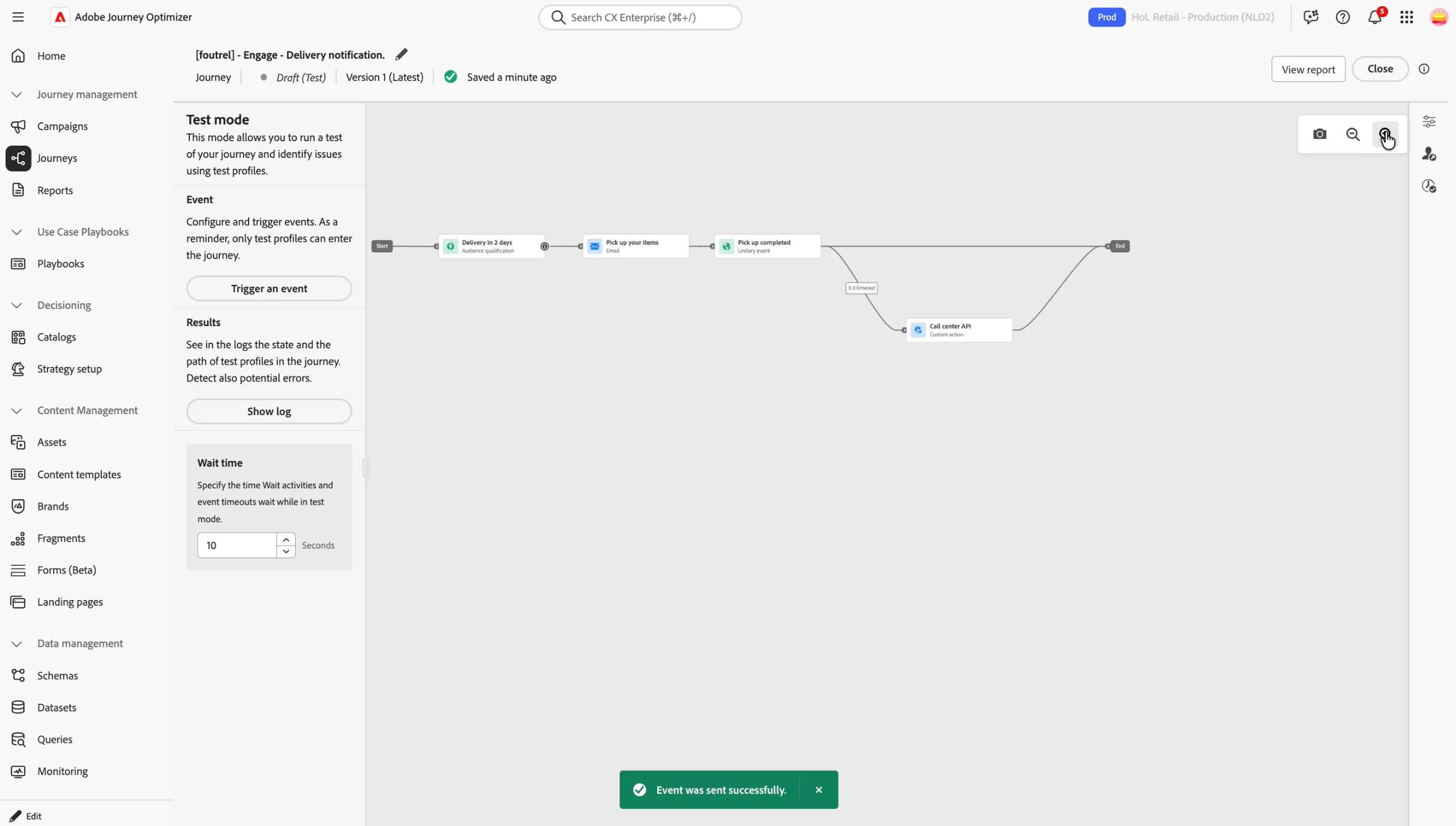The width and height of the screenshot is (1456, 826).
Task: Open the apps grid switcher
Action: click(1407, 17)
